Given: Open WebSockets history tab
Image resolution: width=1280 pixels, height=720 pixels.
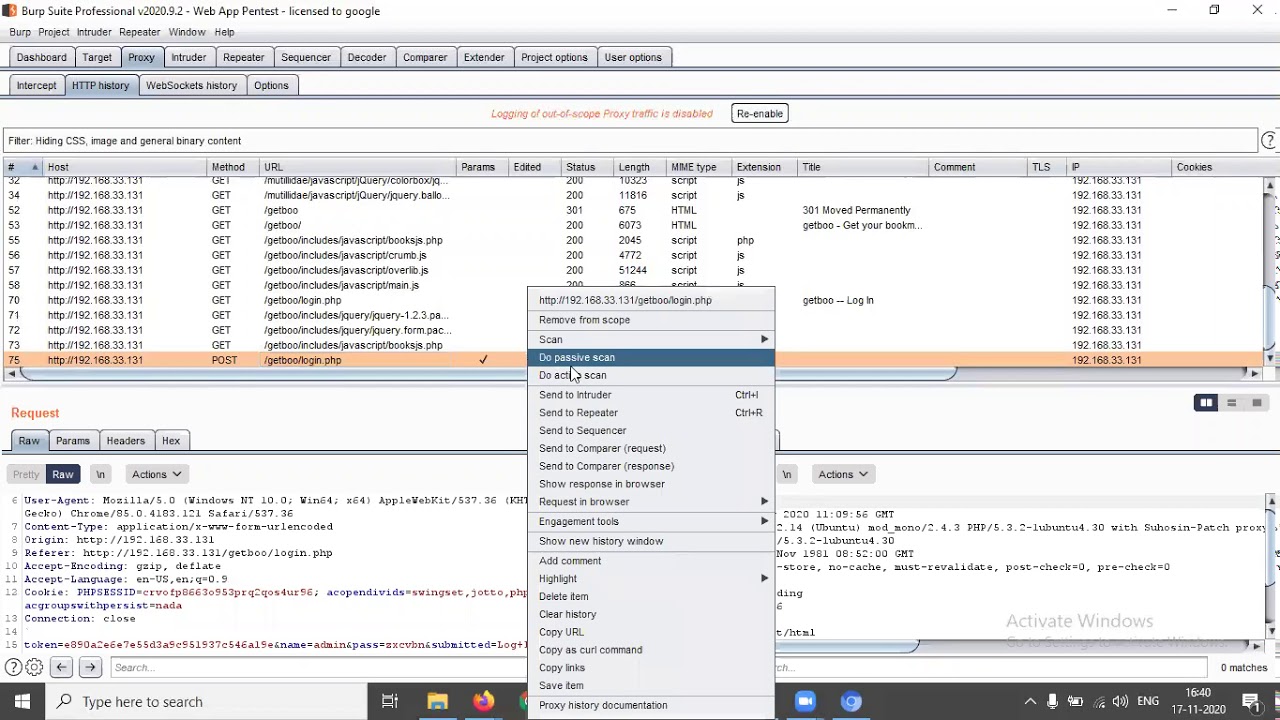Looking at the screenshot, I should pos(191,85).
